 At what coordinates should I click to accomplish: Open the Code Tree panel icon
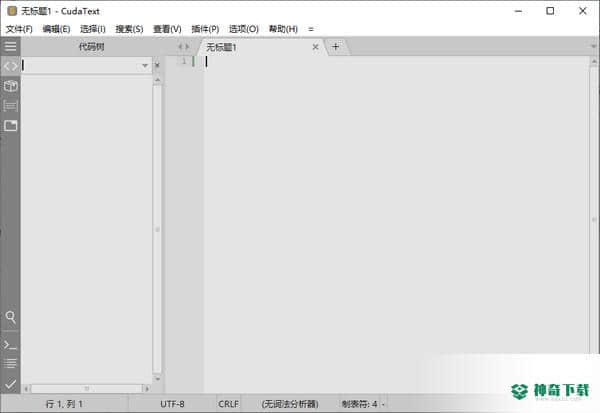click(10, 66)
